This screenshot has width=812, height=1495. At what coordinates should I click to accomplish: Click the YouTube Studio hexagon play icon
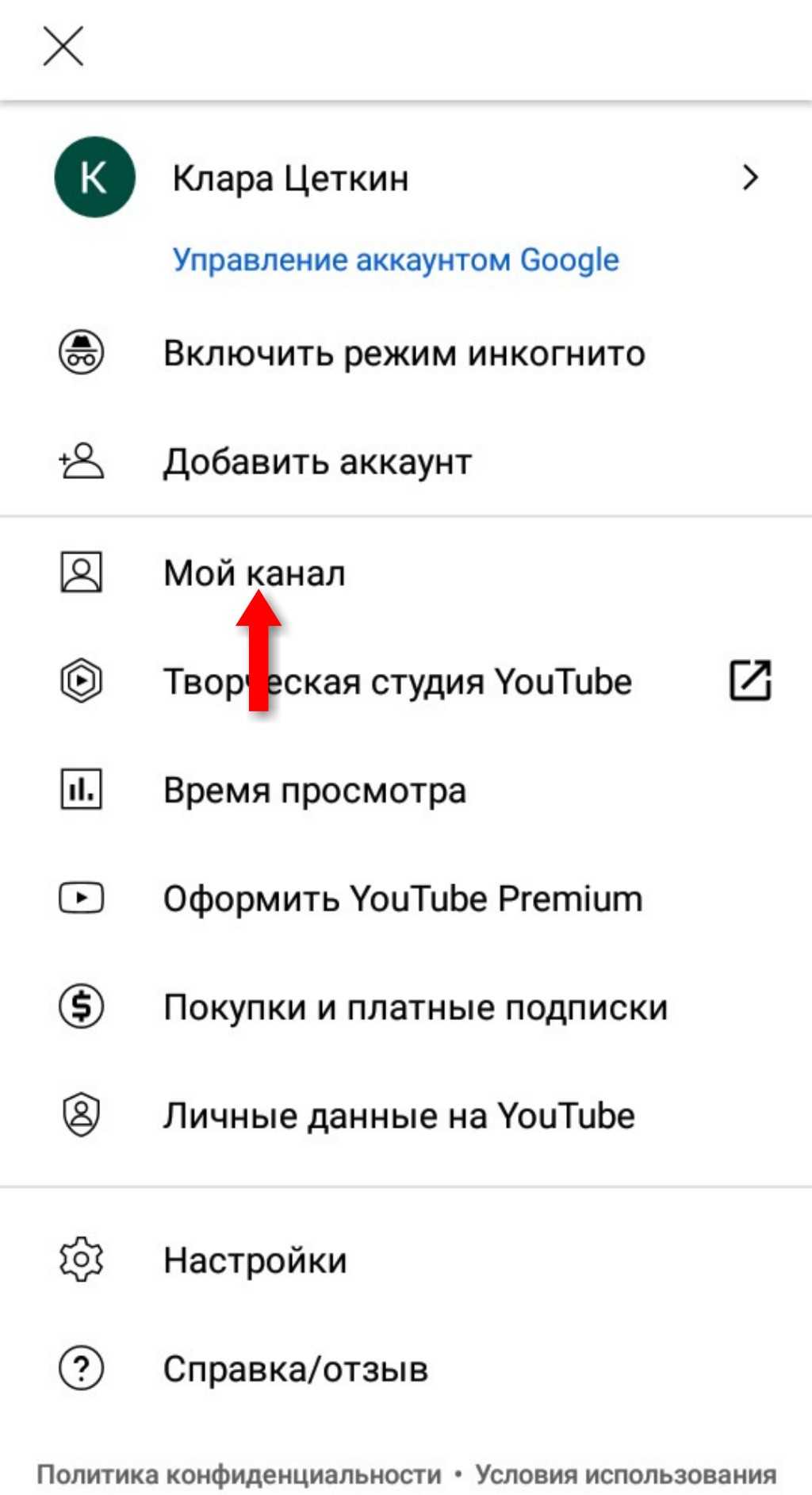tap(81, 680)
